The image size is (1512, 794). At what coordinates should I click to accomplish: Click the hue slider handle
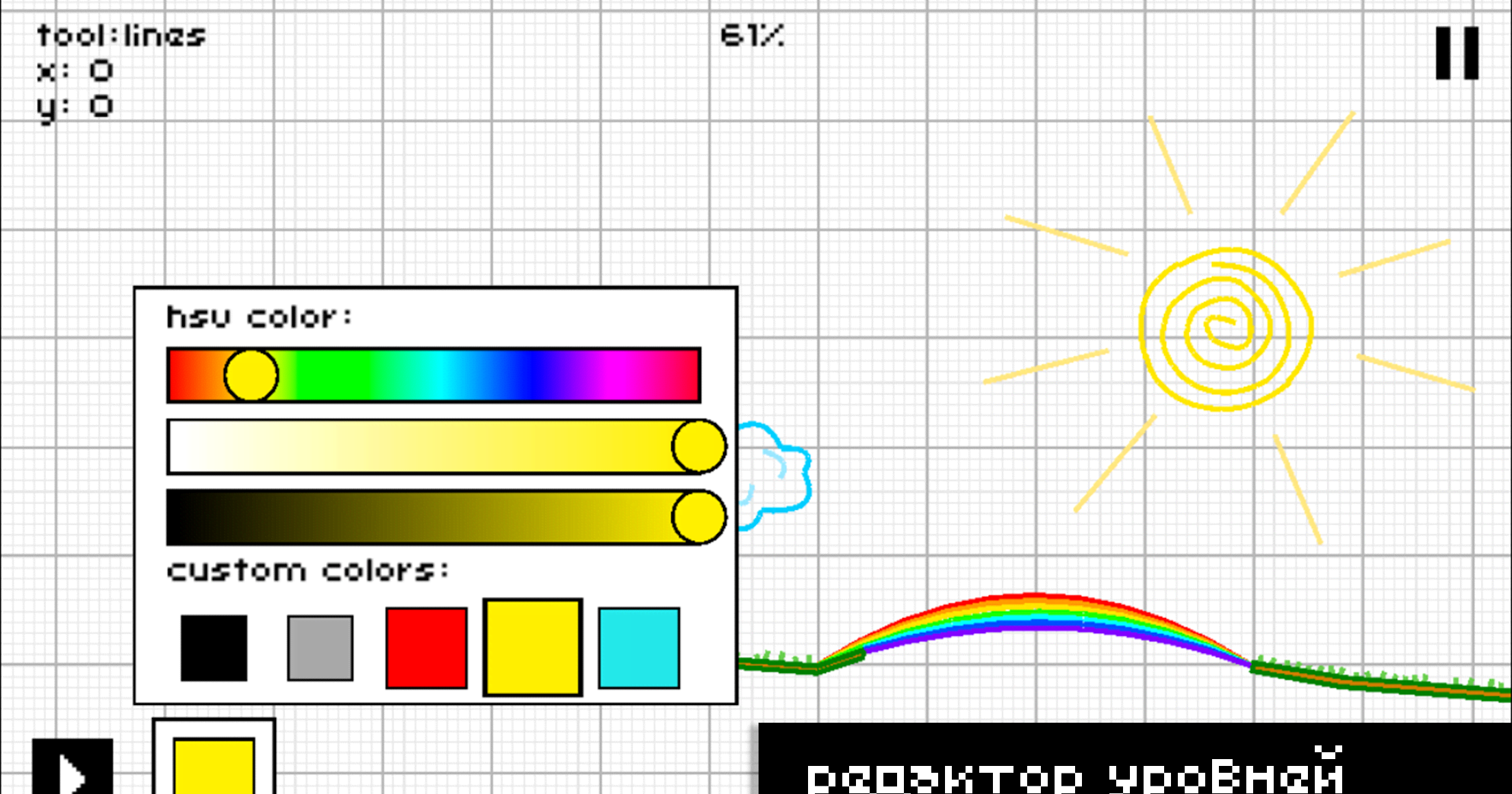pos(251,375)
